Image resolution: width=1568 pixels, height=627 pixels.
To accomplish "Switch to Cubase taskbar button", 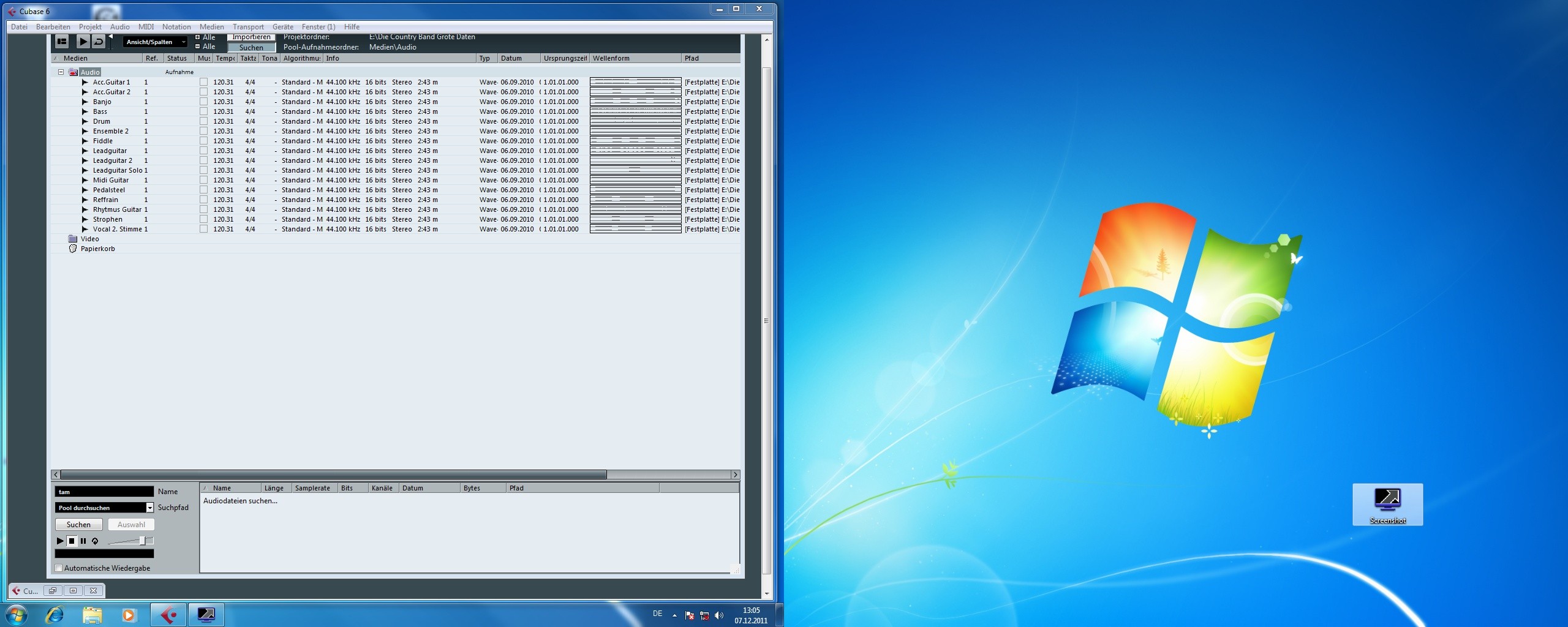I will coord(168,615).
